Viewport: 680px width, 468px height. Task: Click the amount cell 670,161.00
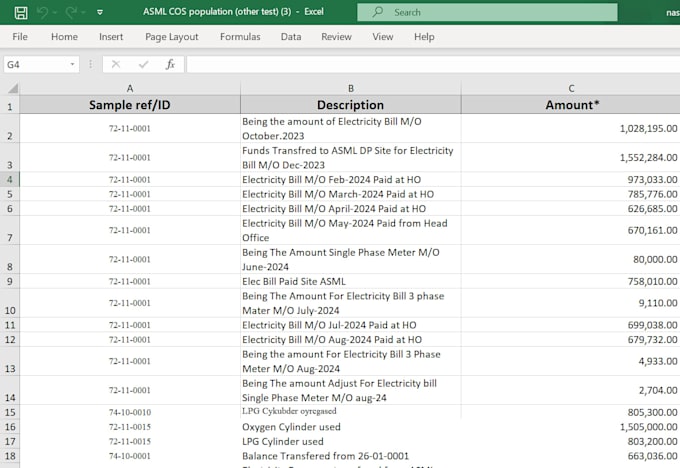(x=571, y=230)
